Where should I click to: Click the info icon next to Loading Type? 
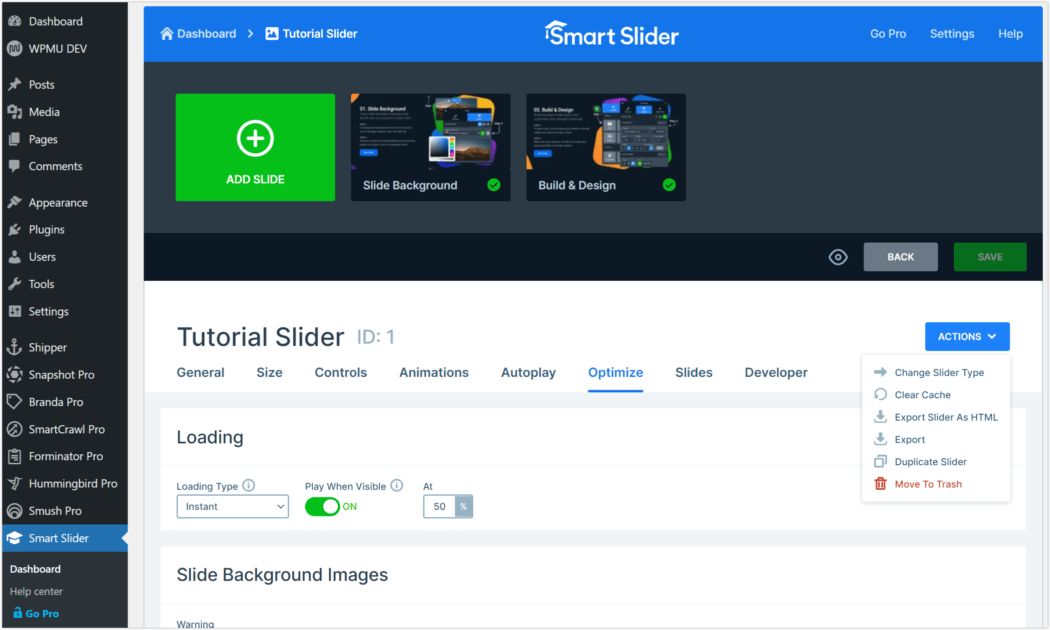tap(248, 485)
